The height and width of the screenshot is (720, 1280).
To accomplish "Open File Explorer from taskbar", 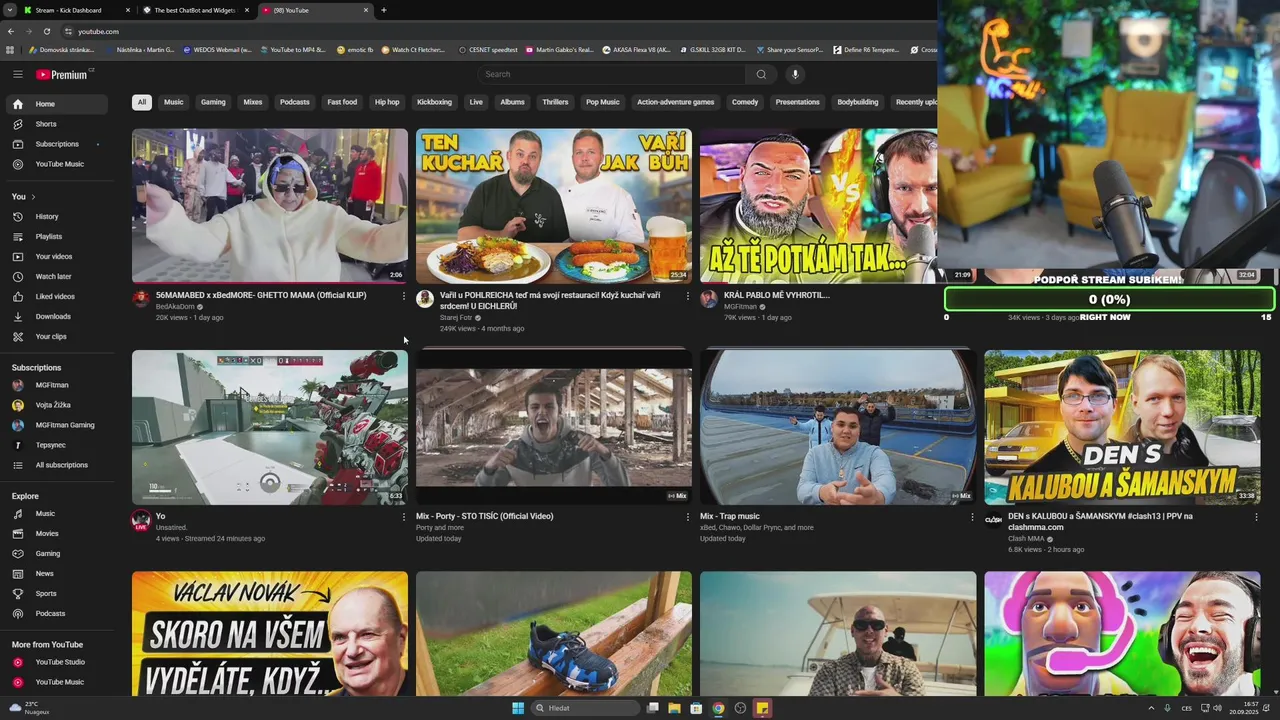I will pos(674,708).
